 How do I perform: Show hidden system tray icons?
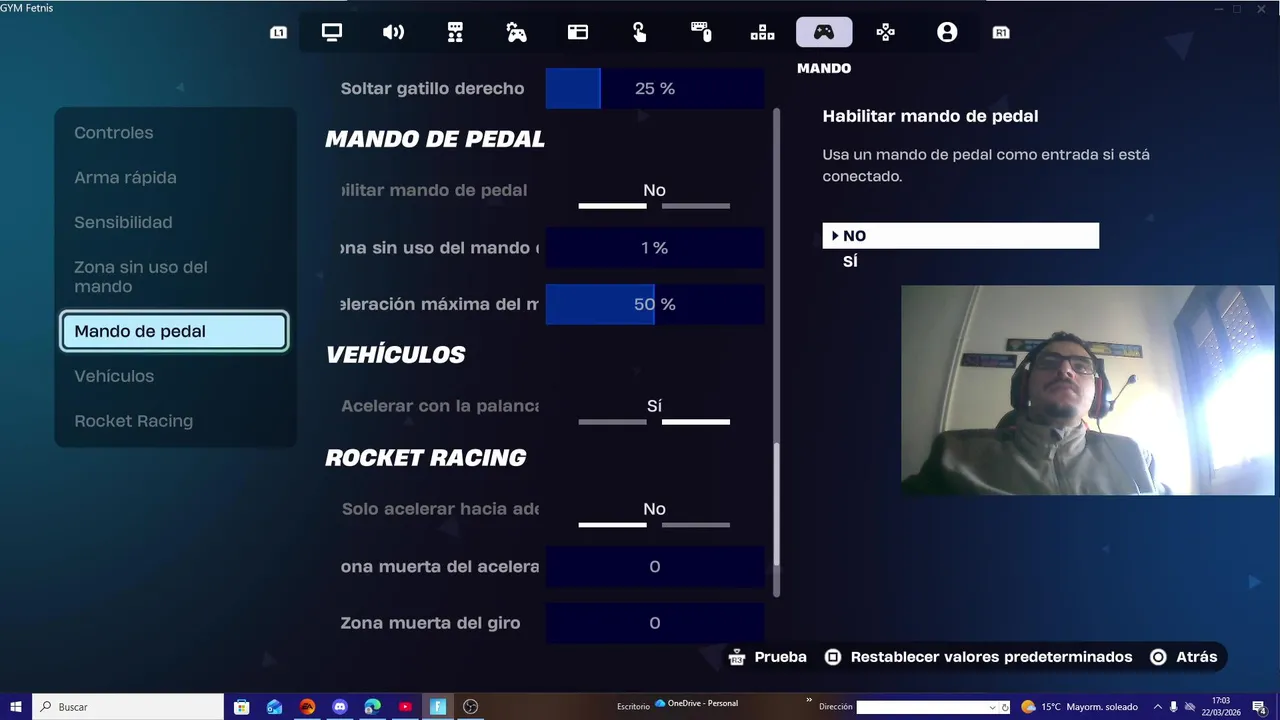[1158, 706]
